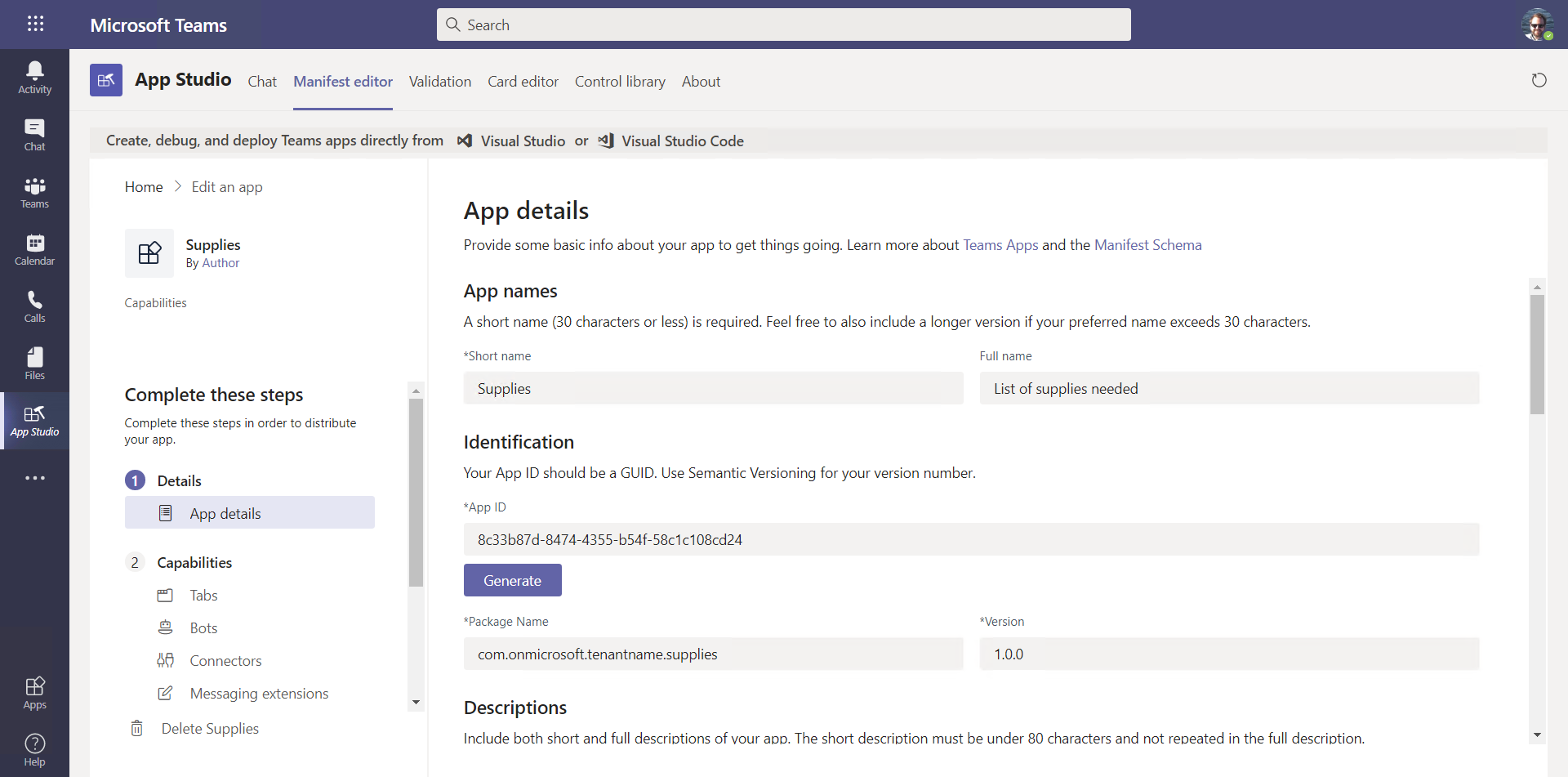
Task: Click the Author link under Supplies
Action: [x=220, y=263]
